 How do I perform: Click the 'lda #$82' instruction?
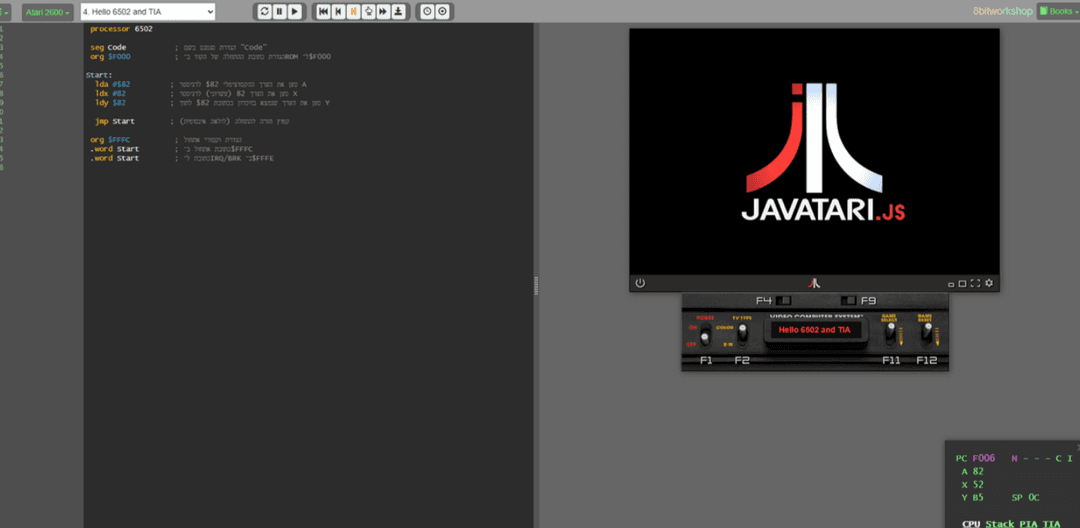click(113, 84)
